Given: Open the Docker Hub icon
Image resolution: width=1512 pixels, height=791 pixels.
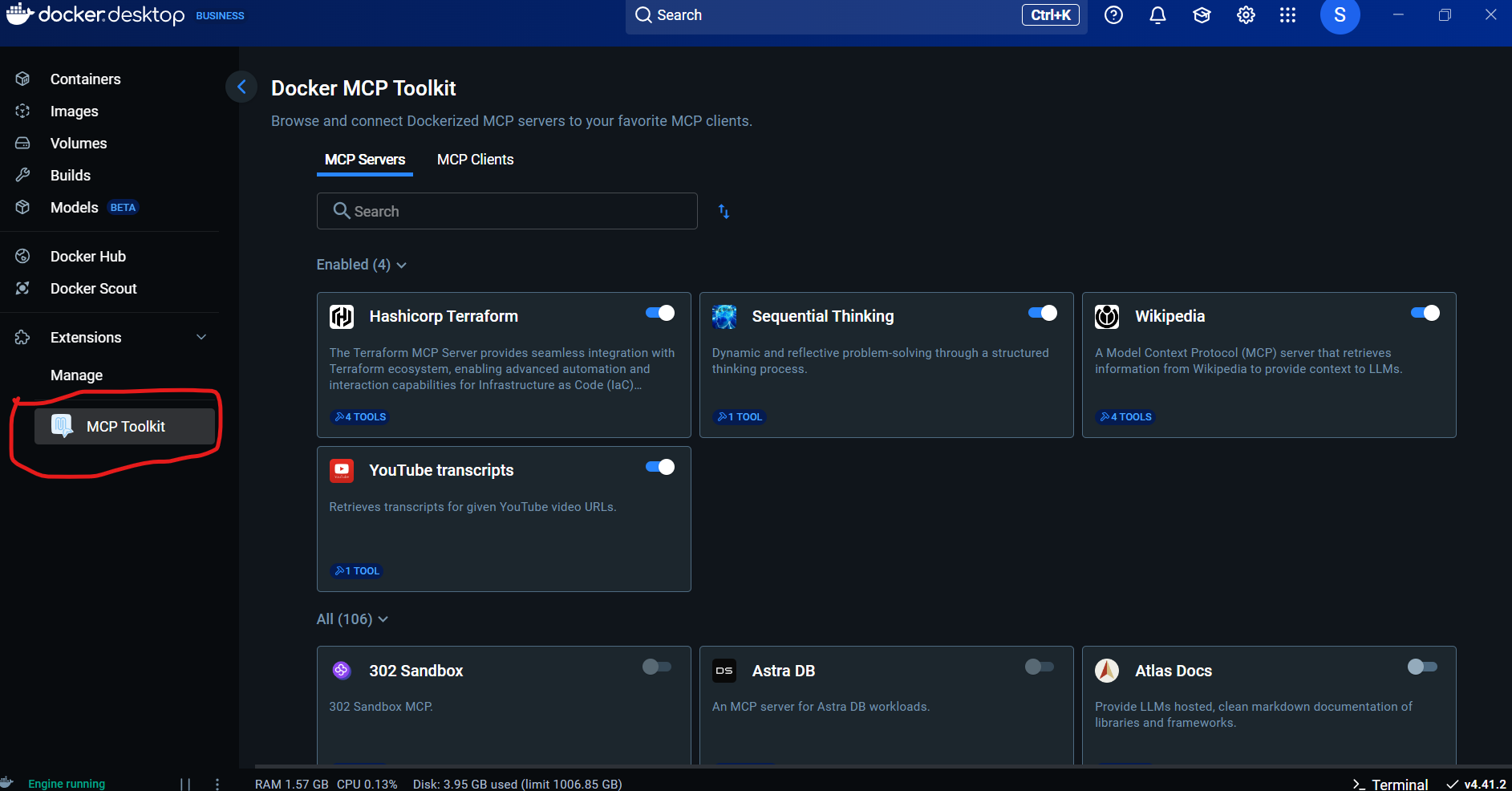Looking at the screenshot, I should click(22, 256).
